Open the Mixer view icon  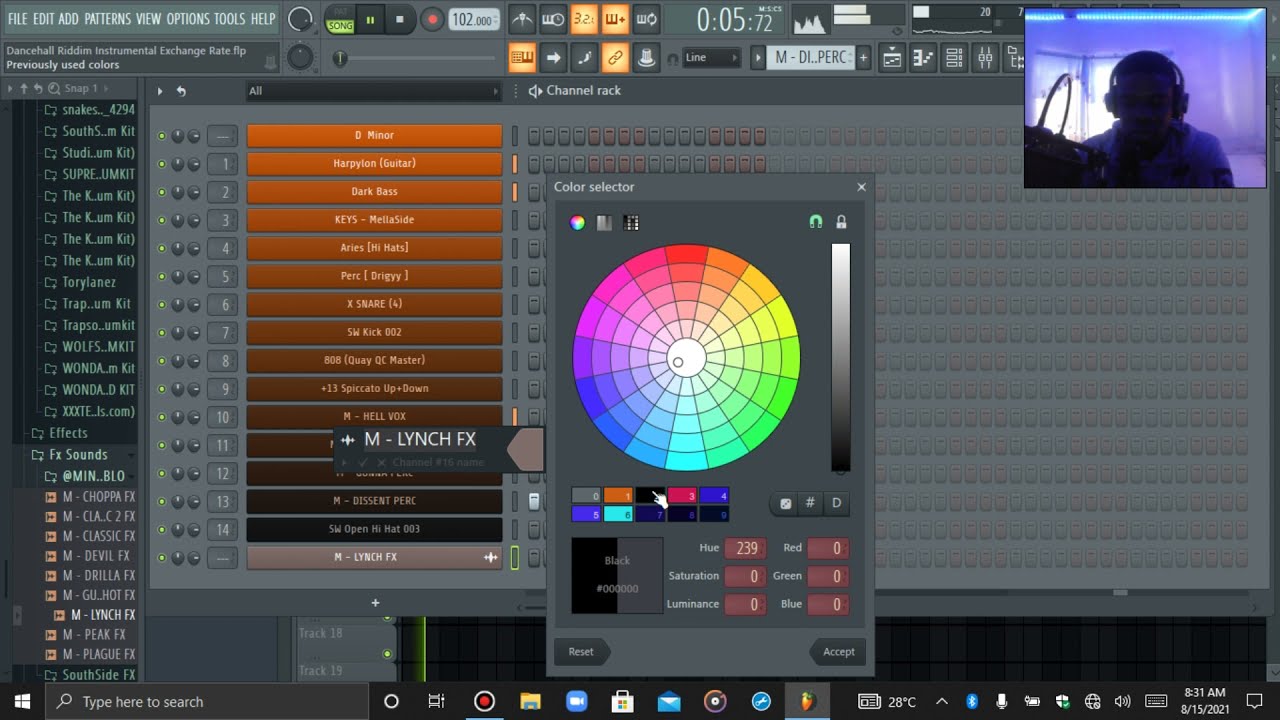click(986, 58)
